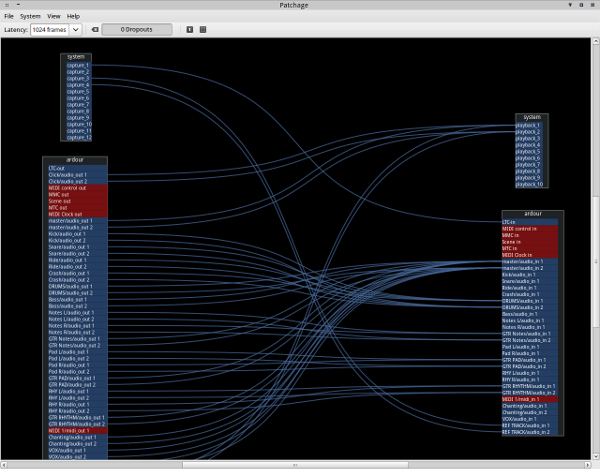This screenshot has width=600, height=469.
Task: Click the playback_10 port
Action: click(529, 184)
